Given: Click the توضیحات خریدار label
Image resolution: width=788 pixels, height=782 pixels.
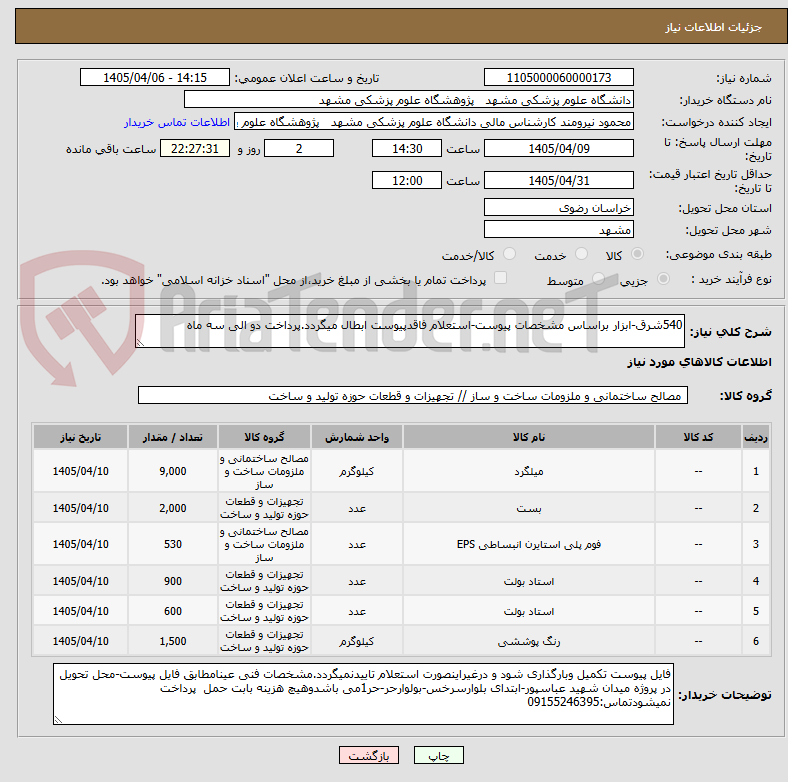Looking at the screenshot, I should pos(725,695).
